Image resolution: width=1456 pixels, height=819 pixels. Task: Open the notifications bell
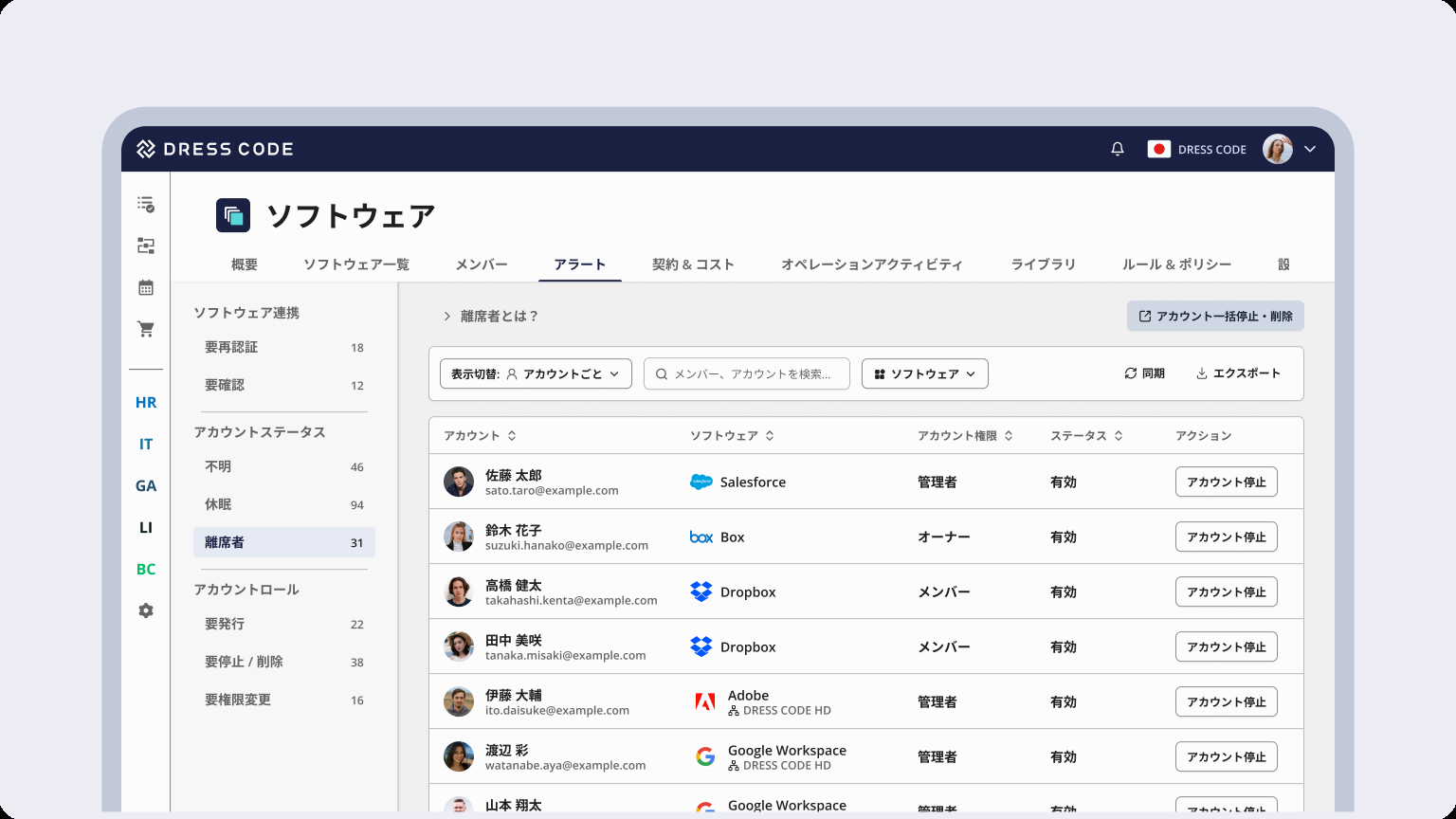[1118, 149]
